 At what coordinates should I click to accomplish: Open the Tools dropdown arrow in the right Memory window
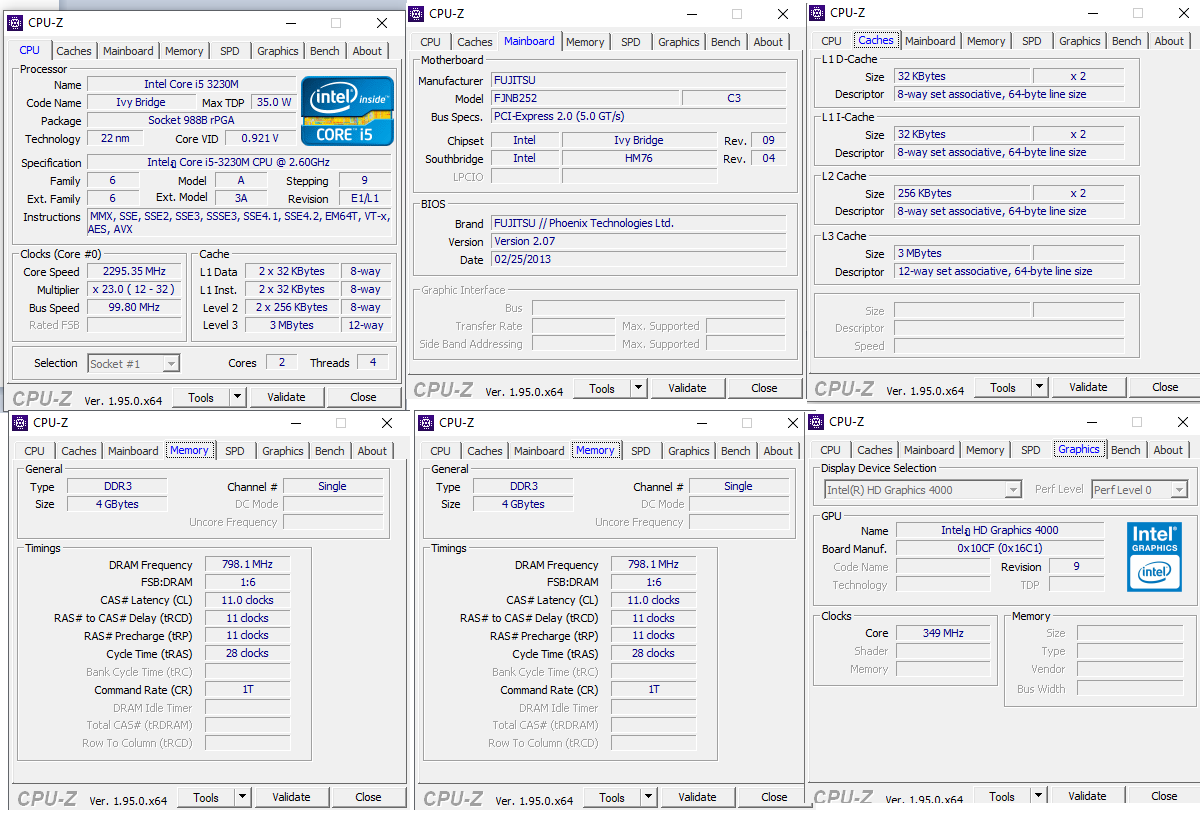click(648, 797)
